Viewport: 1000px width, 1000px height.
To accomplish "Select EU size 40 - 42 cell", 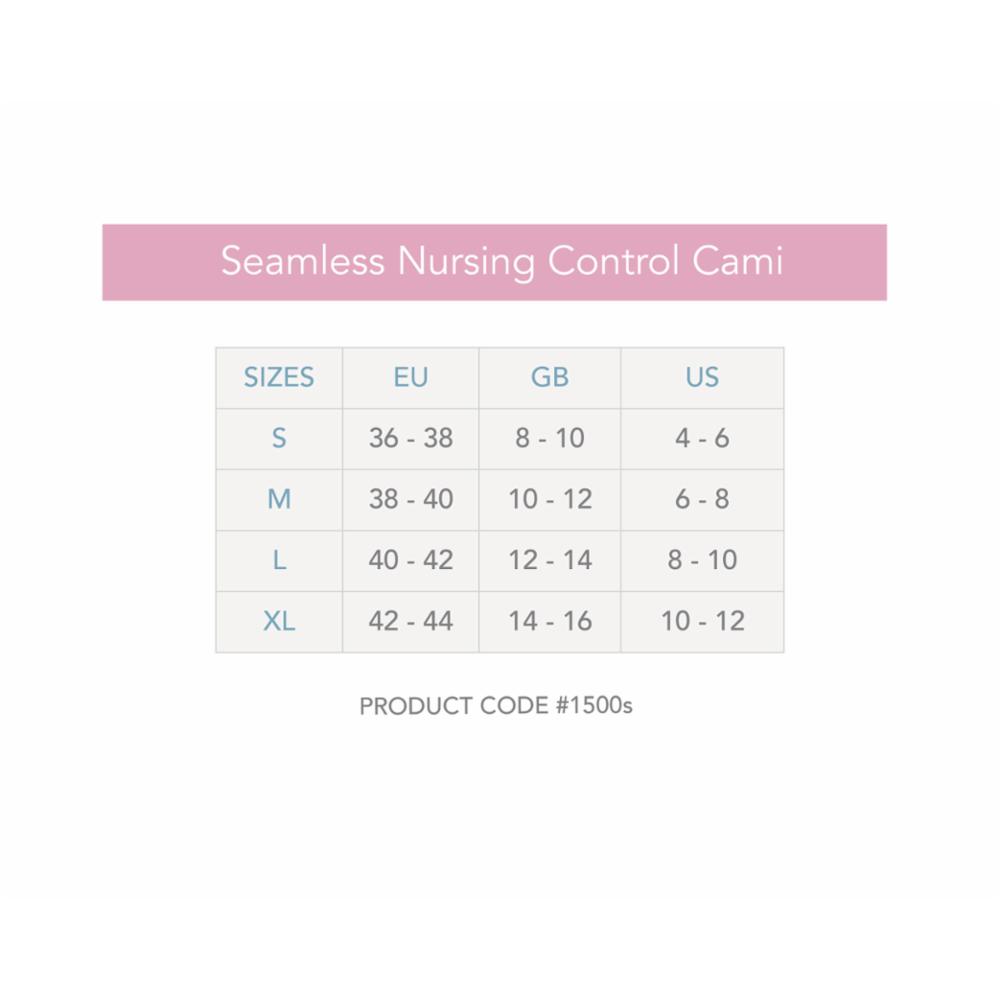I will coord(411,561).
